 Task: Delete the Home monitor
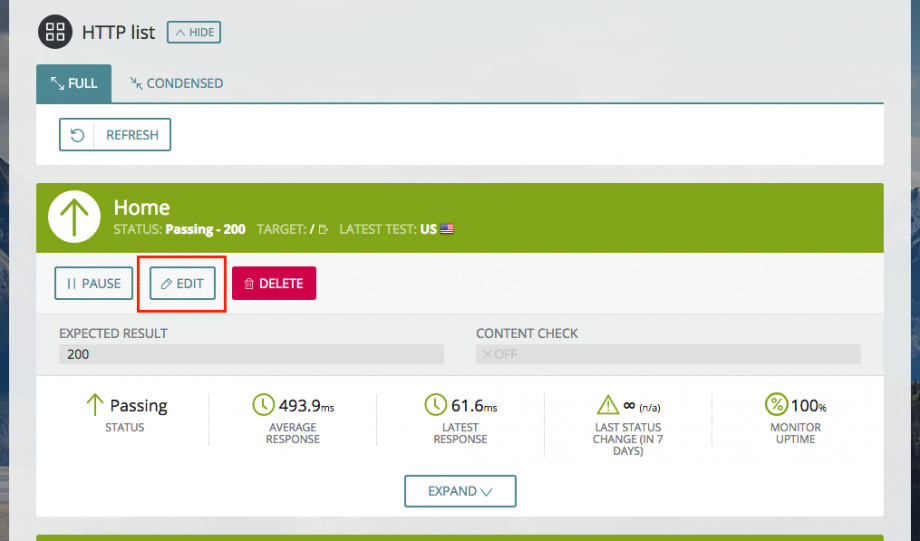point(274,283)
